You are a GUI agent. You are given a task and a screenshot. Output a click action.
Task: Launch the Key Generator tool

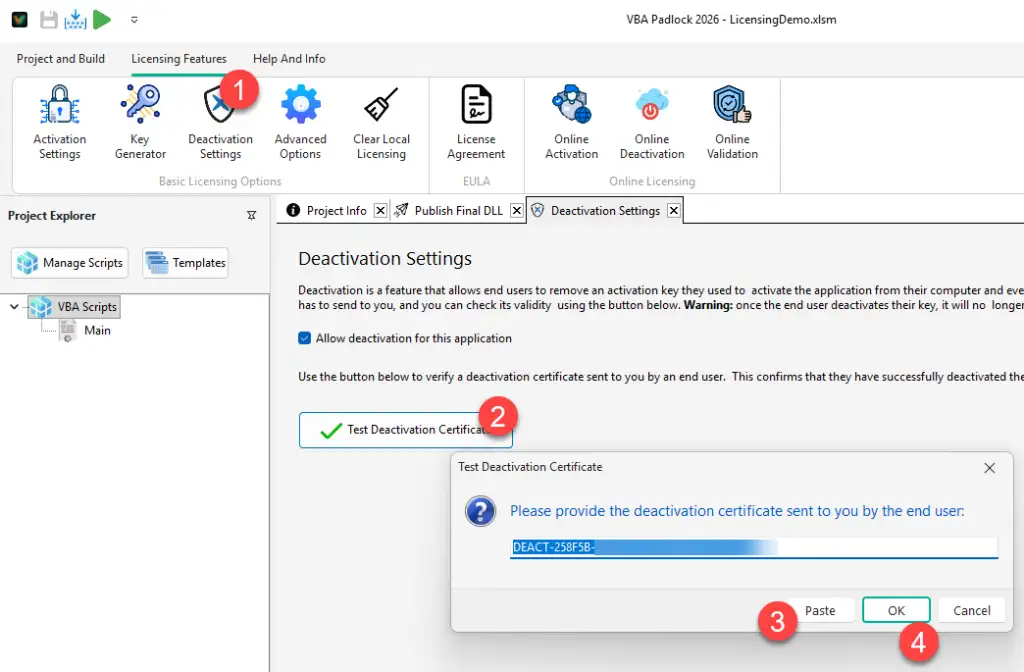tap(139, 120)
